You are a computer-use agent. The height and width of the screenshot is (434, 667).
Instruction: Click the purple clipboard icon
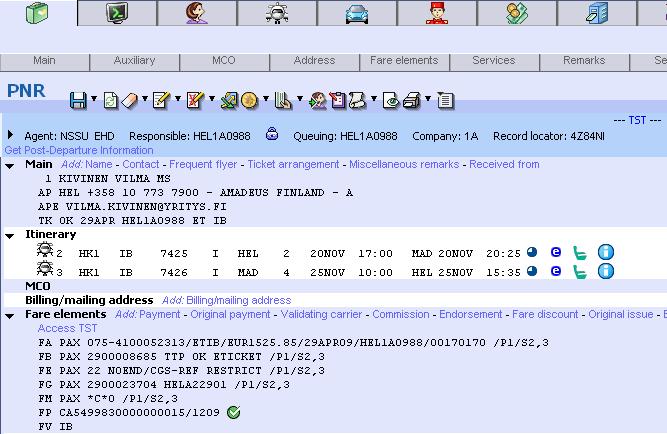point(338,100)
